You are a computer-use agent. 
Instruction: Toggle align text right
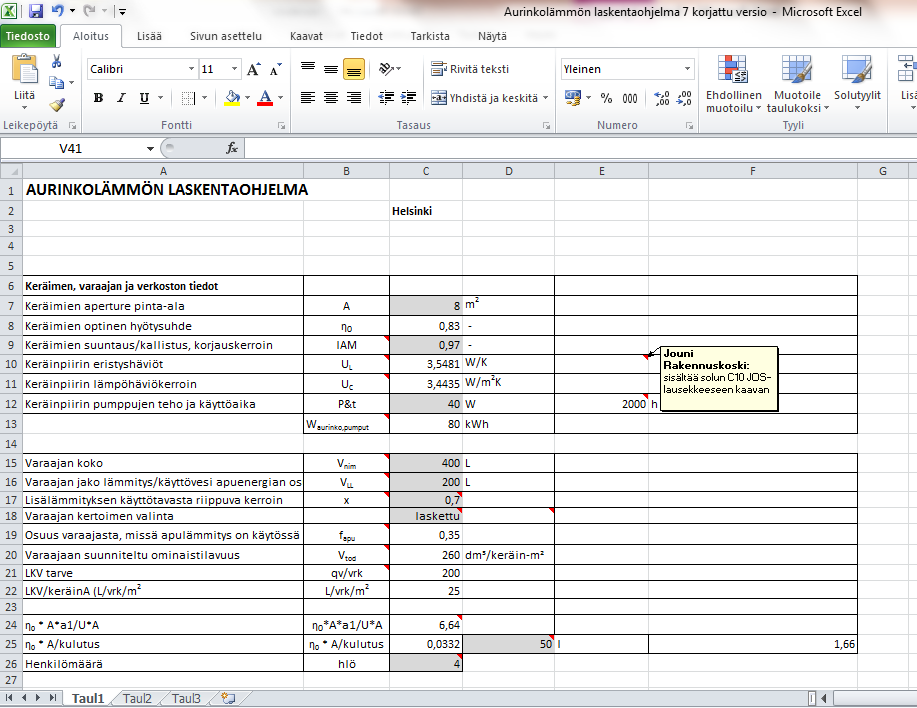(x=354, y=98)
